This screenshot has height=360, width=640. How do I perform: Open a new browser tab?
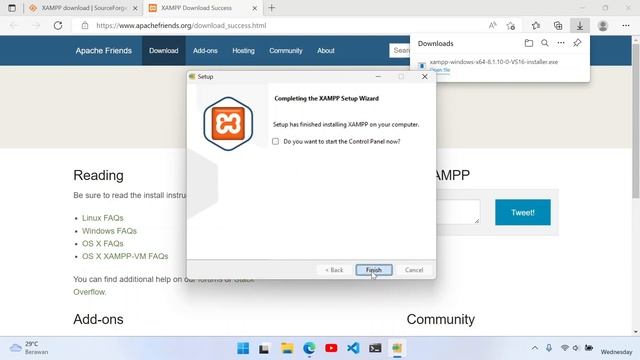click(272, 8)
